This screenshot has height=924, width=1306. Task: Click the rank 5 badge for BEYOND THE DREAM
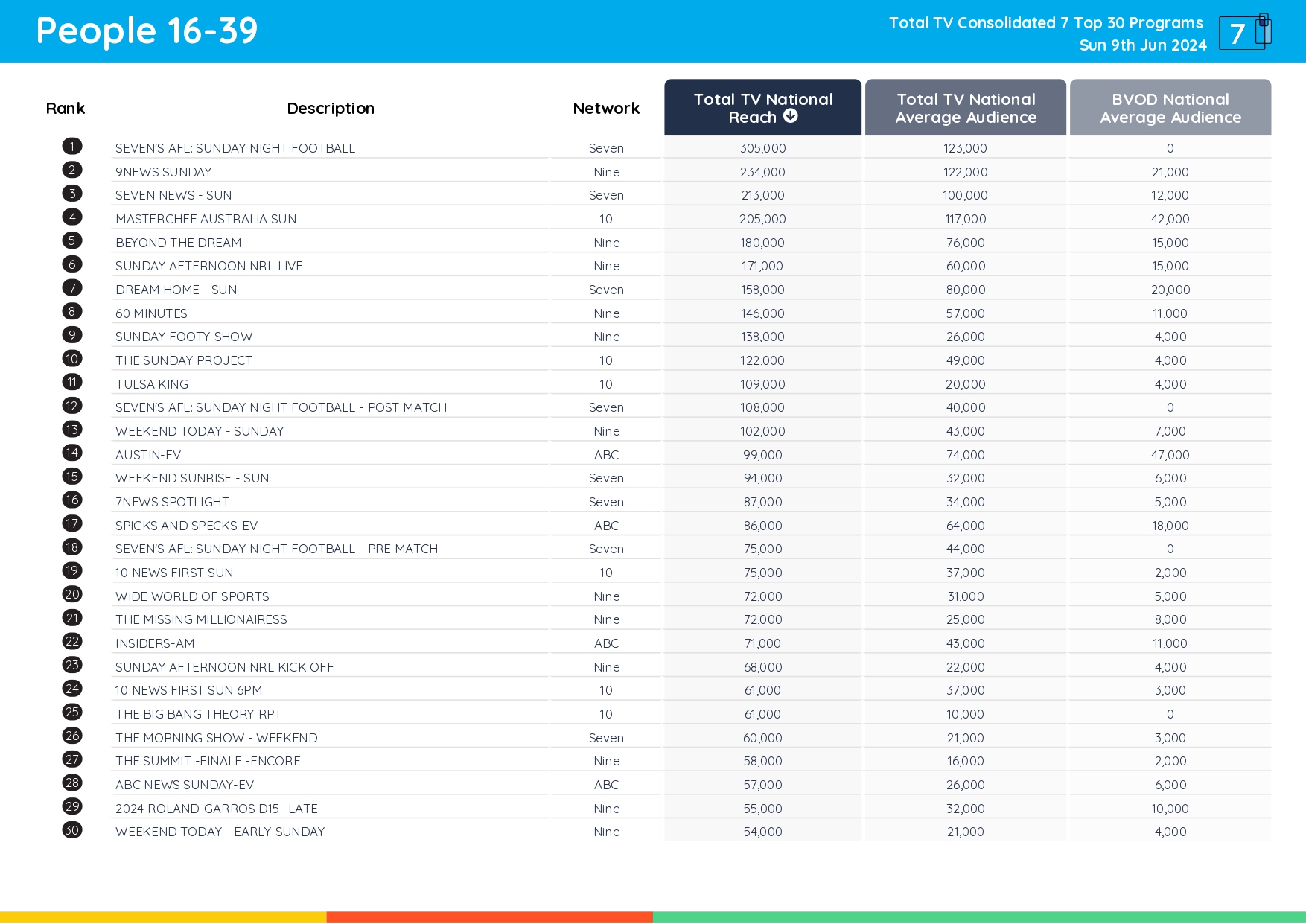(x=71, y=240)
